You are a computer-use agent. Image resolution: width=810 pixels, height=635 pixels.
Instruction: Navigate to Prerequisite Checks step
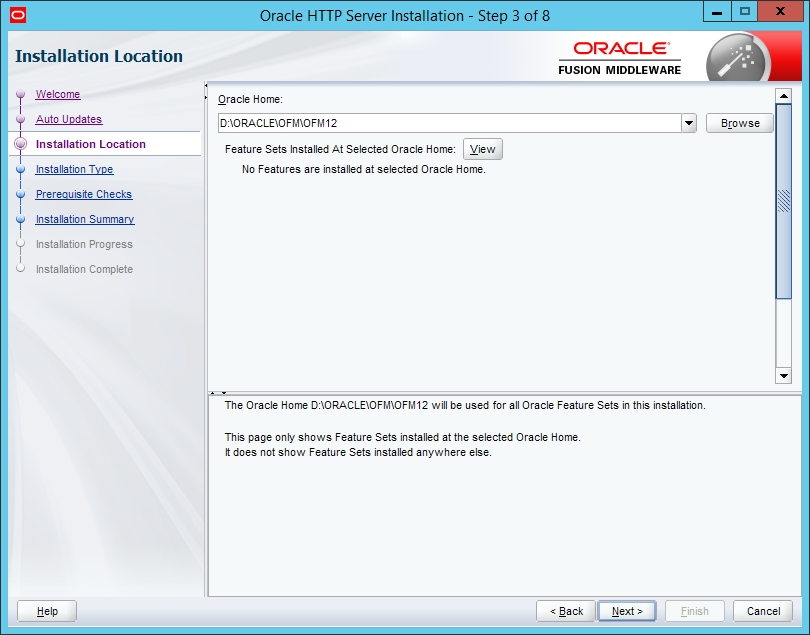84,194
